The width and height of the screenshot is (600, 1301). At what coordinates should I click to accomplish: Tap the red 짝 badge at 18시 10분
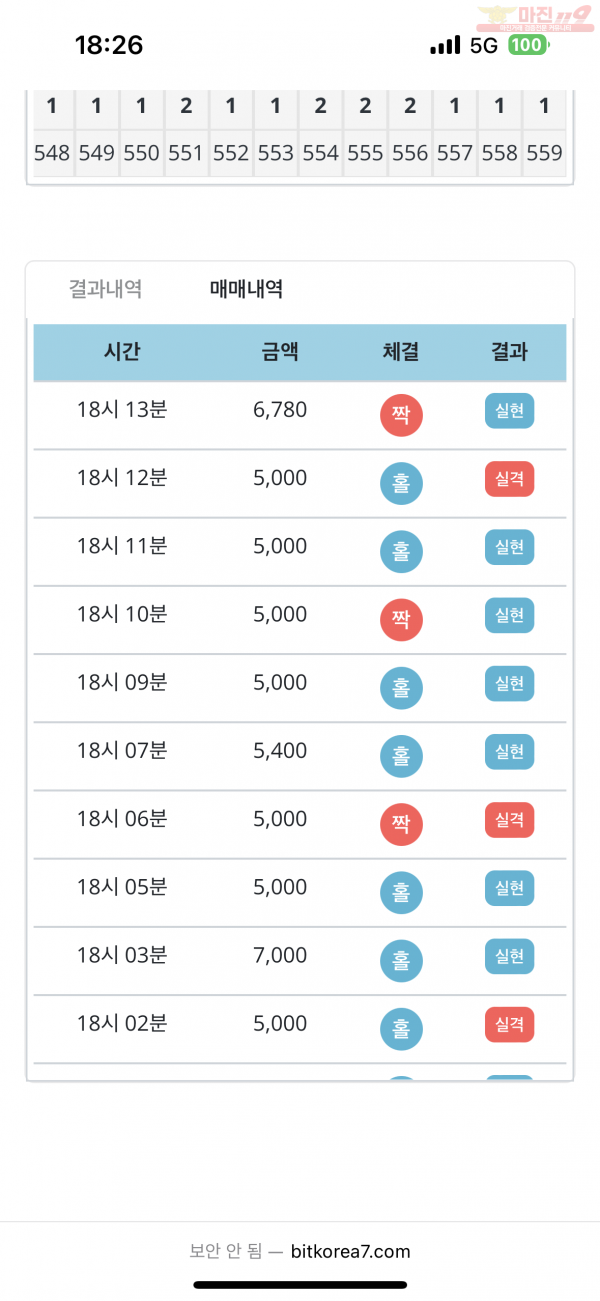[401, 619]
